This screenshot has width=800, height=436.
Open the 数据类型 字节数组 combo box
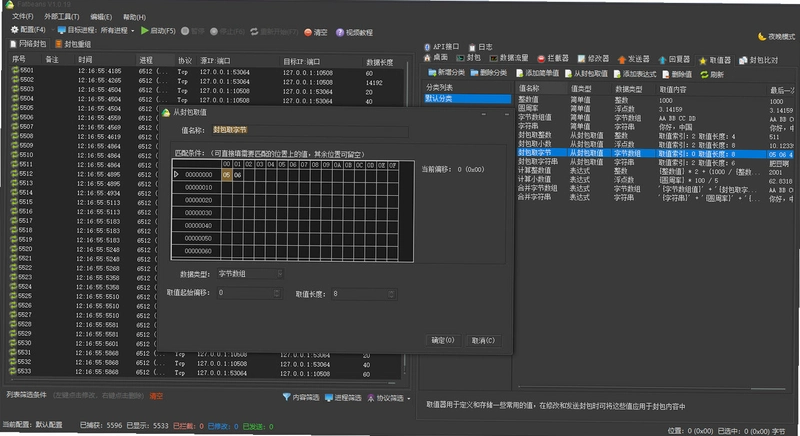pyautogui.click(x=250, y=274)
